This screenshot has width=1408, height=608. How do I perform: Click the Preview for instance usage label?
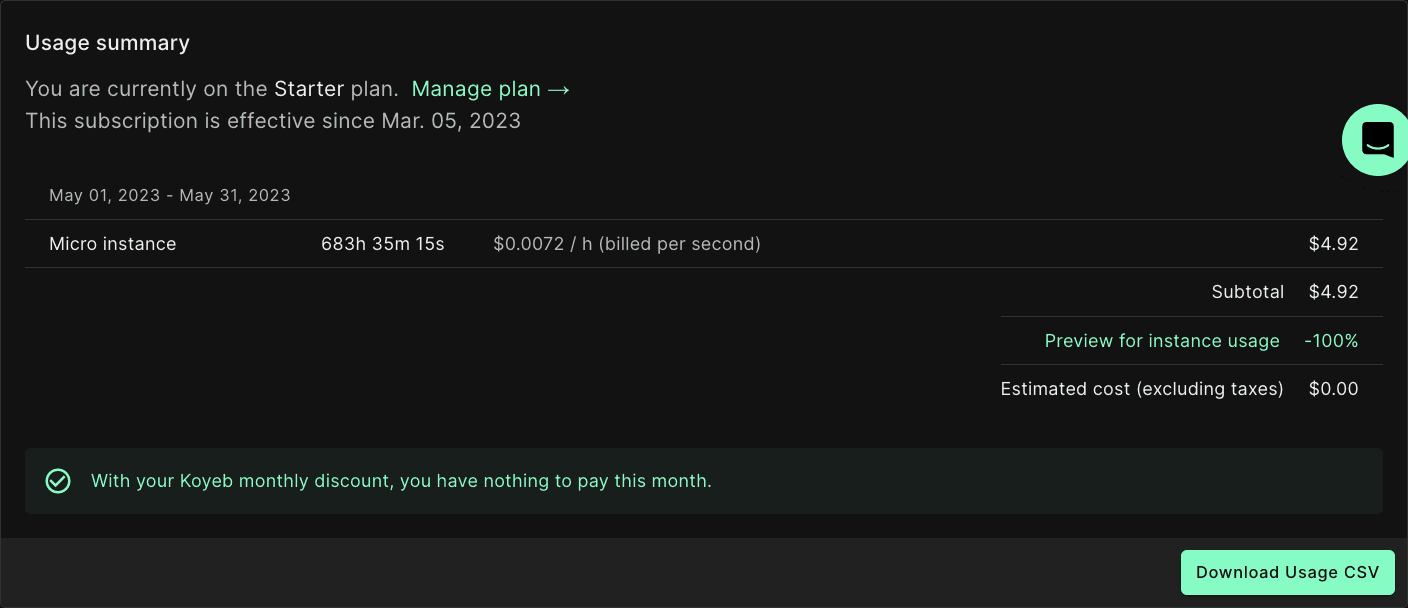1162,341
